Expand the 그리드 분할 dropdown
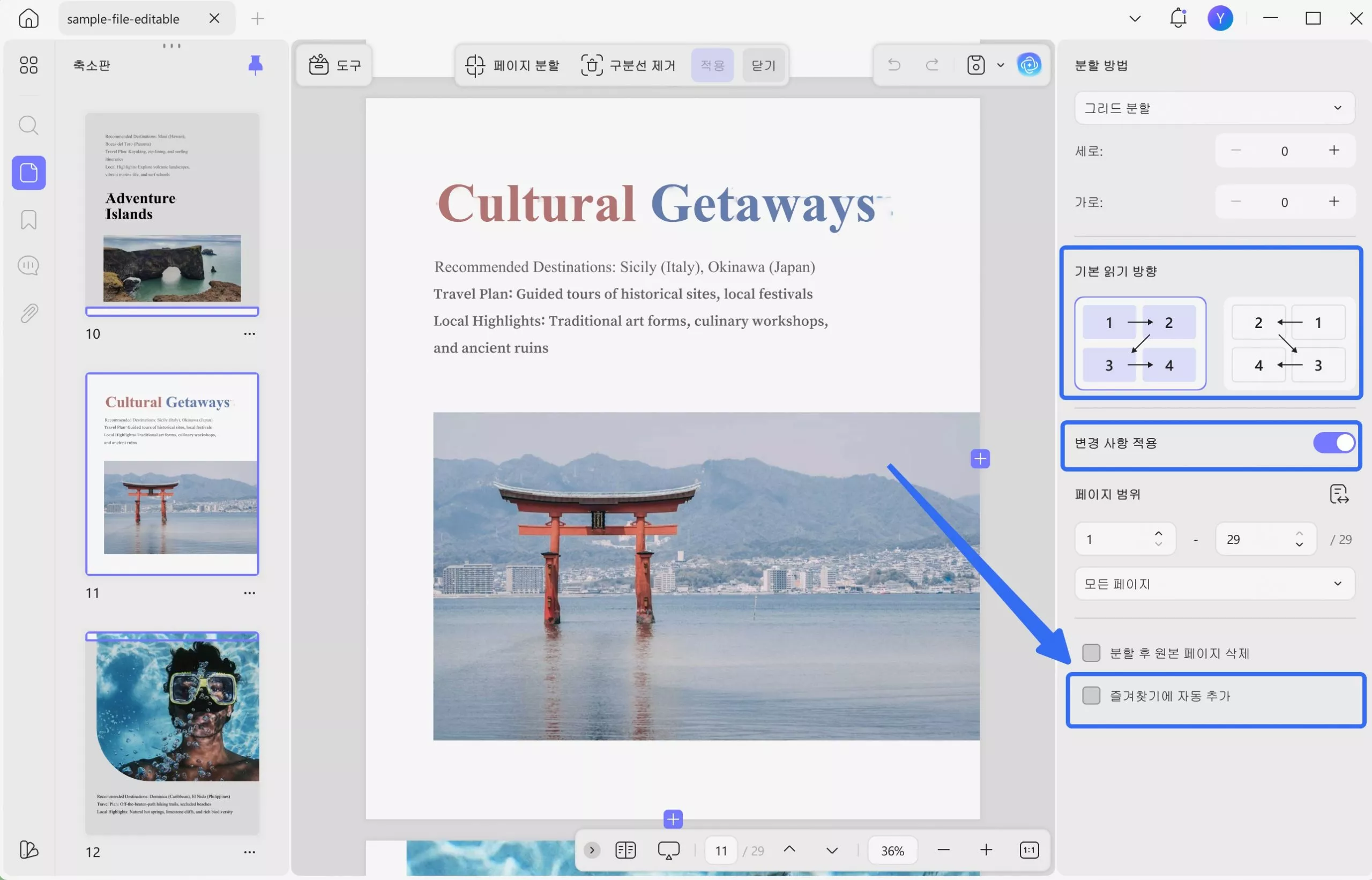1372x880 pixels. coord(1214,107)
